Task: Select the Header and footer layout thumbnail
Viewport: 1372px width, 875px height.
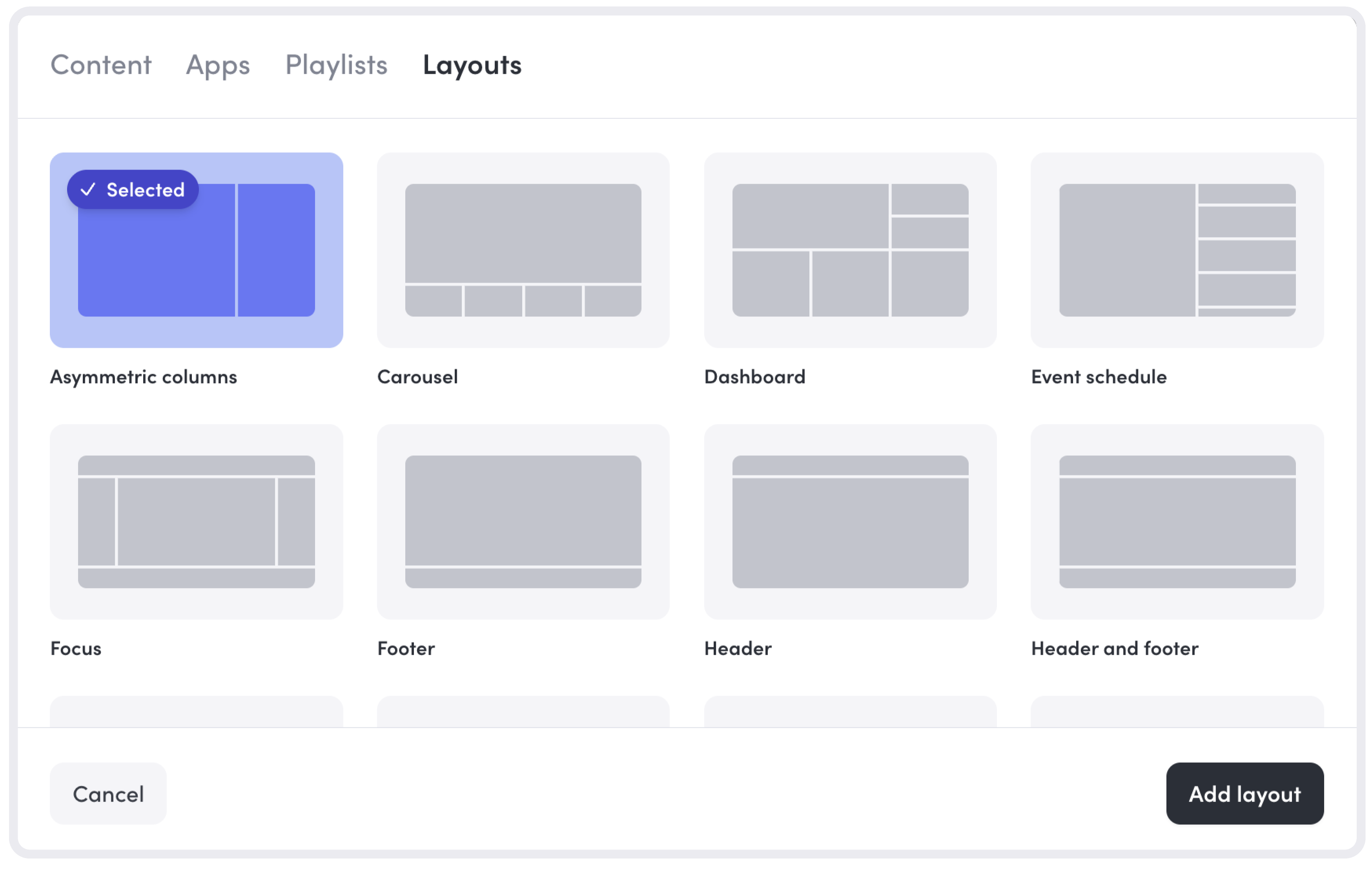Action: pyautogui.click(x=1177, y=521)
